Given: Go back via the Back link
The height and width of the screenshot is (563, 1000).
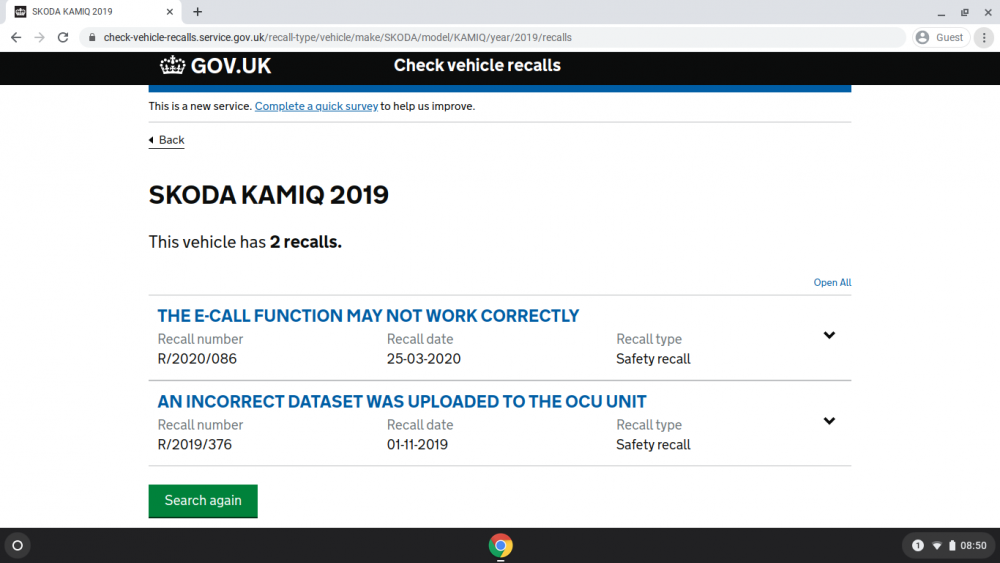Looking at the screenshot, I should click(167, 140).
